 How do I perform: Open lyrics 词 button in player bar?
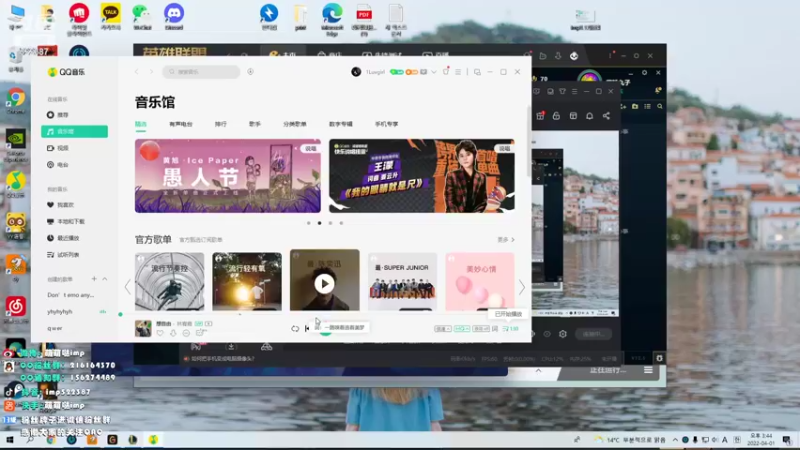pyautogui.click(x=495, y=329)
